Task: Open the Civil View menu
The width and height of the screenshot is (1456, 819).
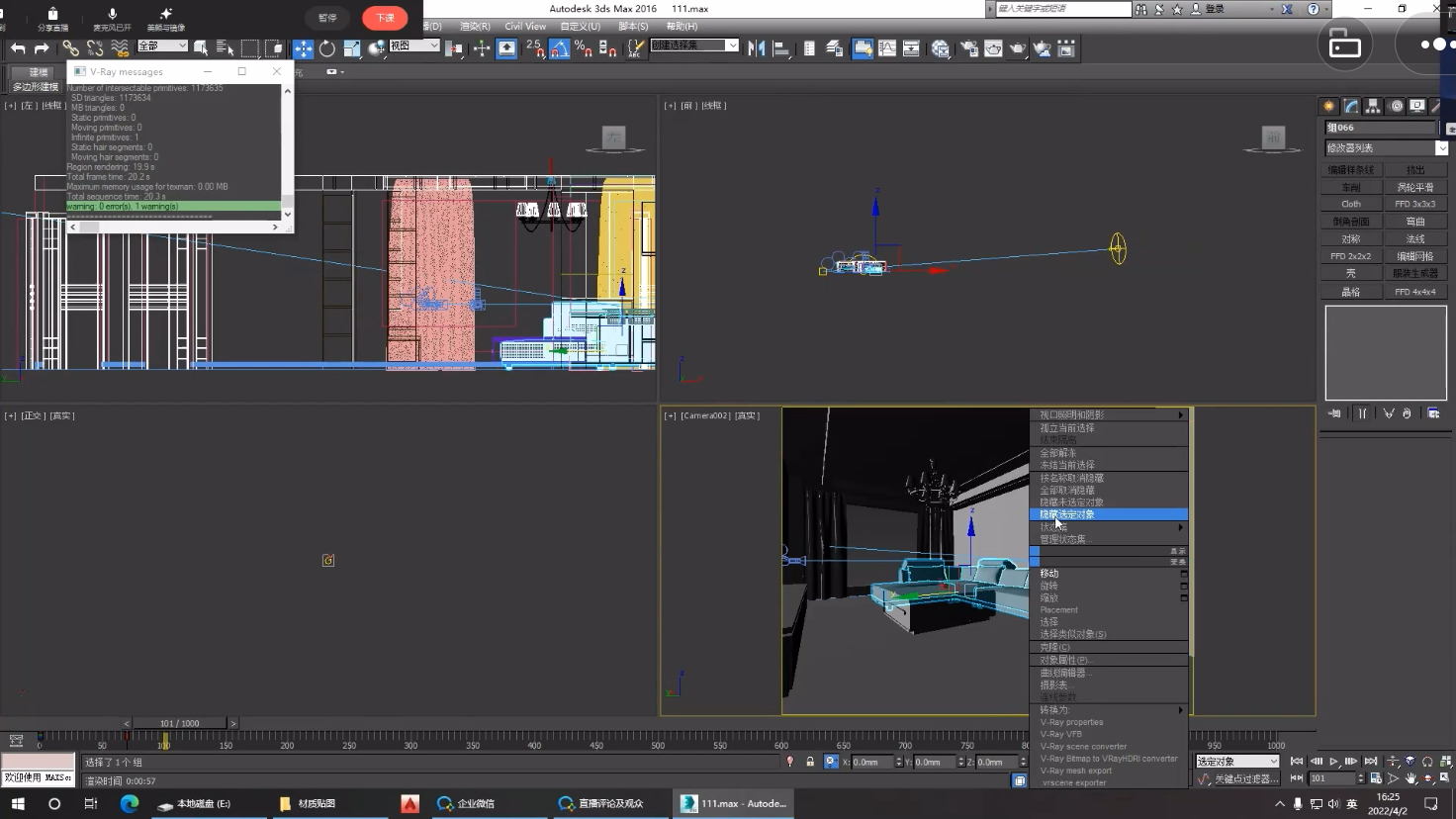Action: click(x=524, y=26)
